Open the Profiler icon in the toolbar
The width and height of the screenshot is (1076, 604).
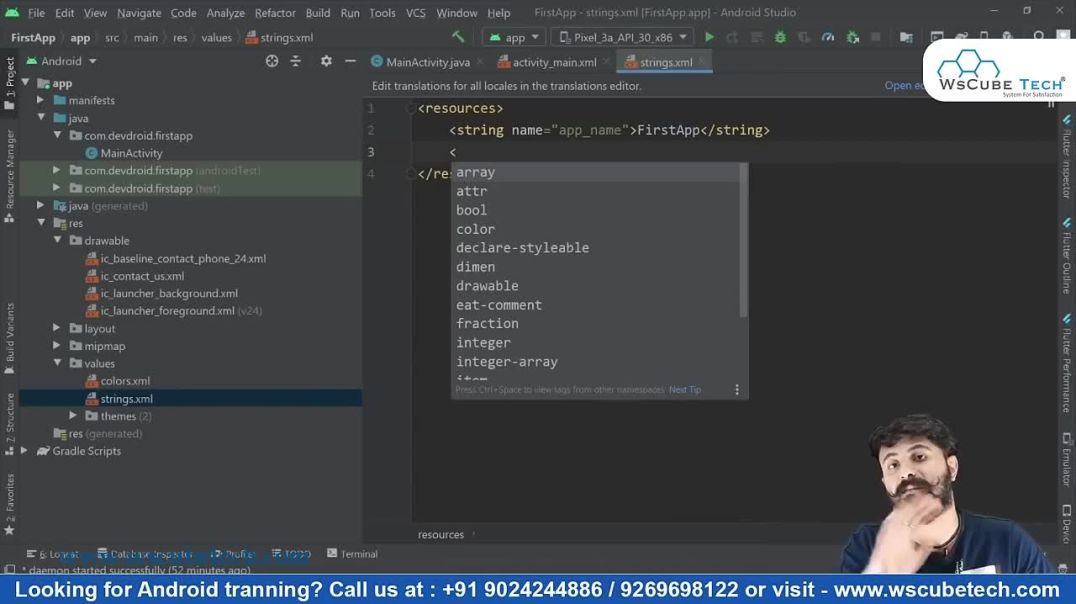click(827, 36)
